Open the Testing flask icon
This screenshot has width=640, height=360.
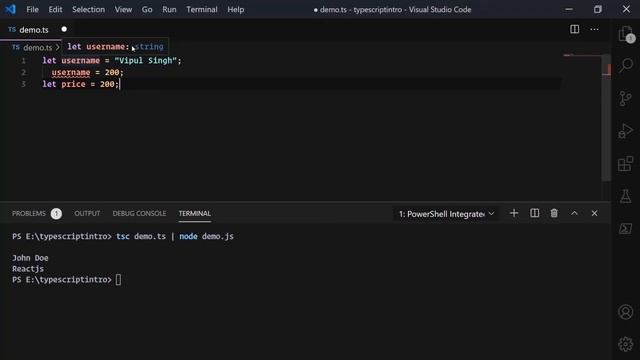tap(625, 196)
